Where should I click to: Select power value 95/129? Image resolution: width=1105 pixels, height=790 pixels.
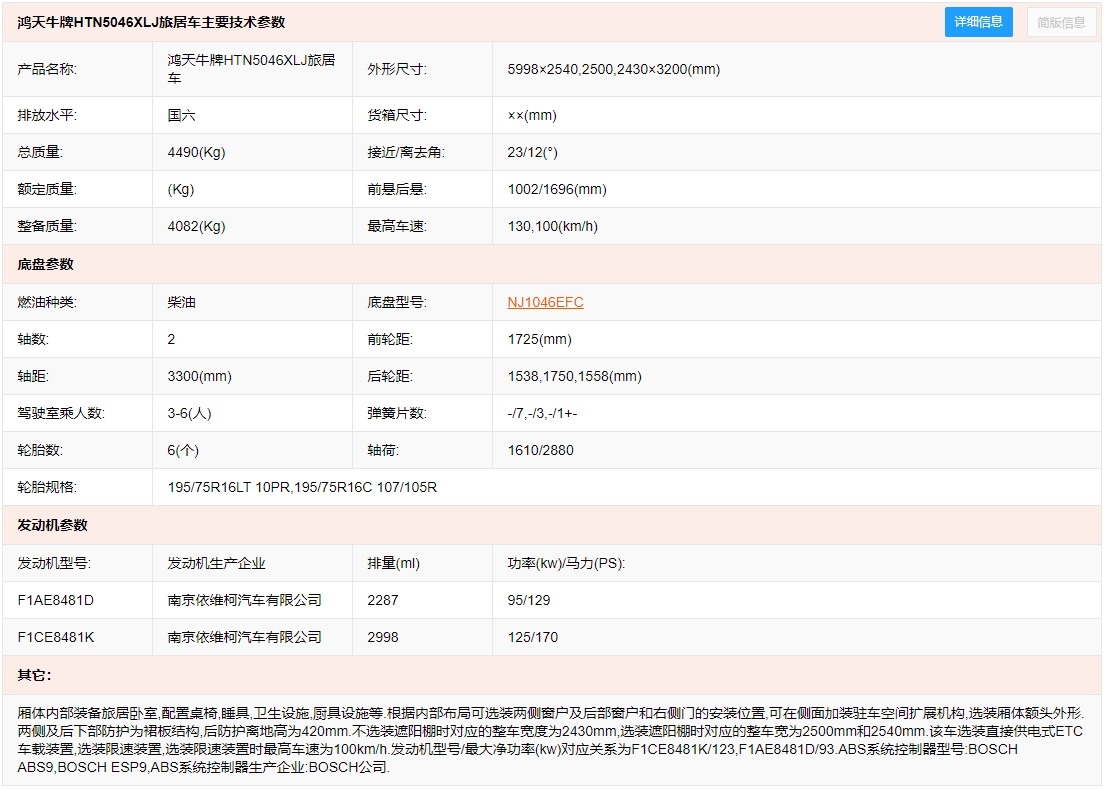tap(529, 600)
